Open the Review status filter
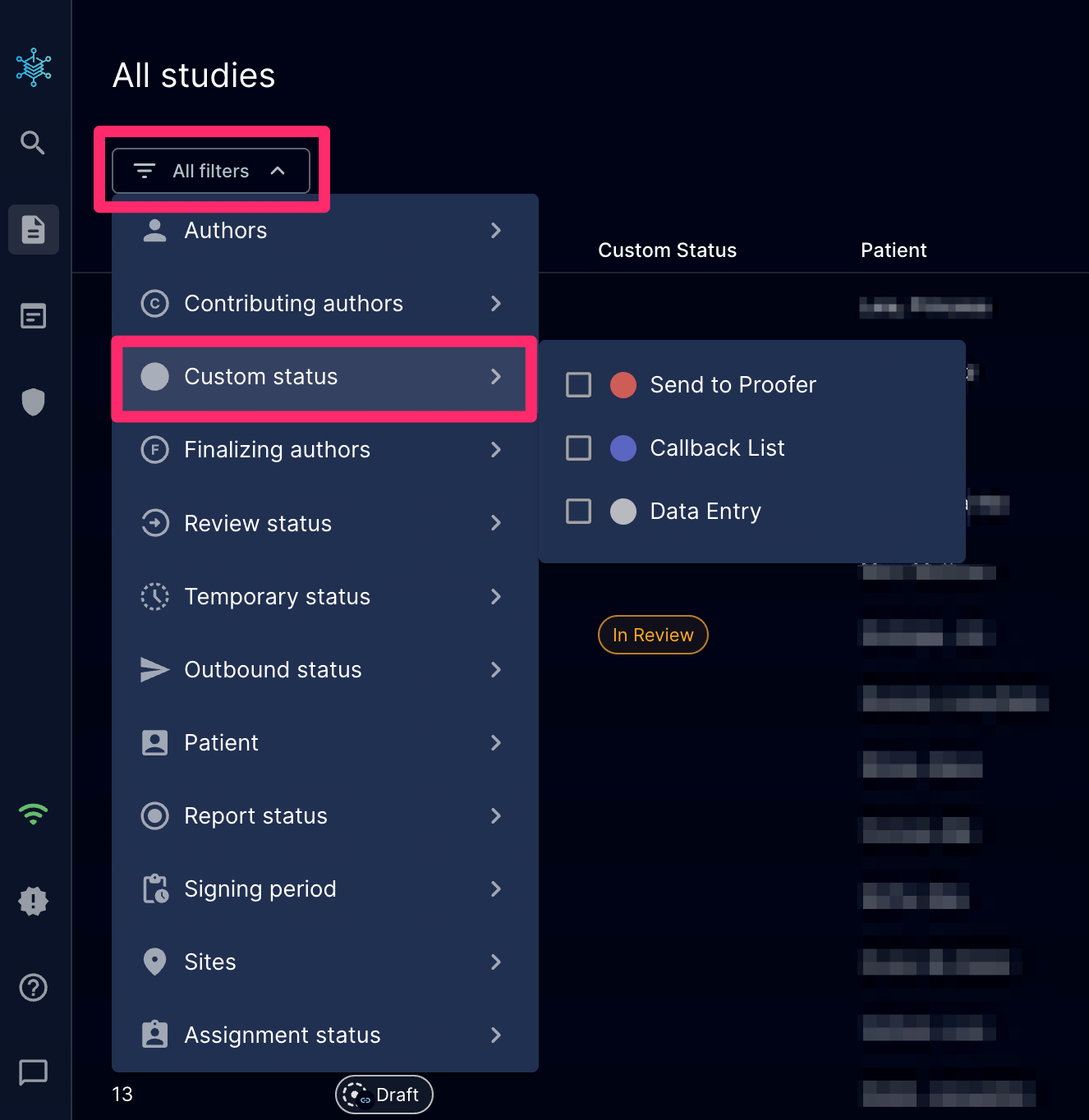This screenshot has height=1120, width=1089. tap(325, 523)
